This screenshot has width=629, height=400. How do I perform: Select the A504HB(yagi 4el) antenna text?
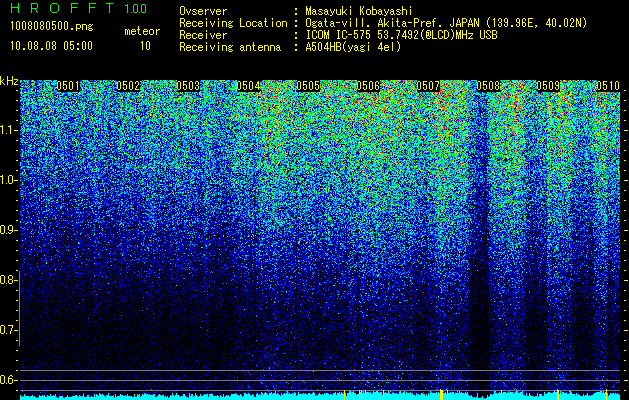pos(353,47)
